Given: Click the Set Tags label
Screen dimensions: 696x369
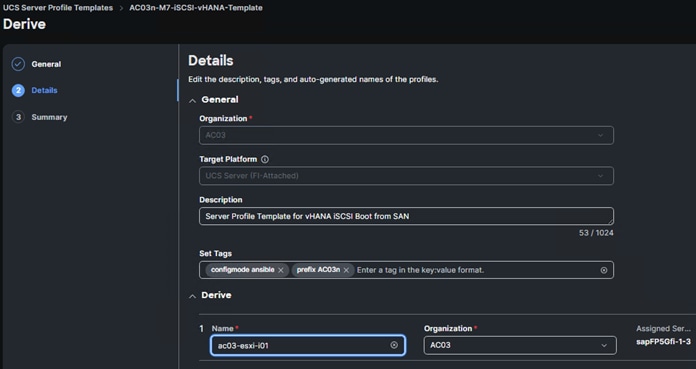Looking at the screenshot, I should [x=215, y=254].
